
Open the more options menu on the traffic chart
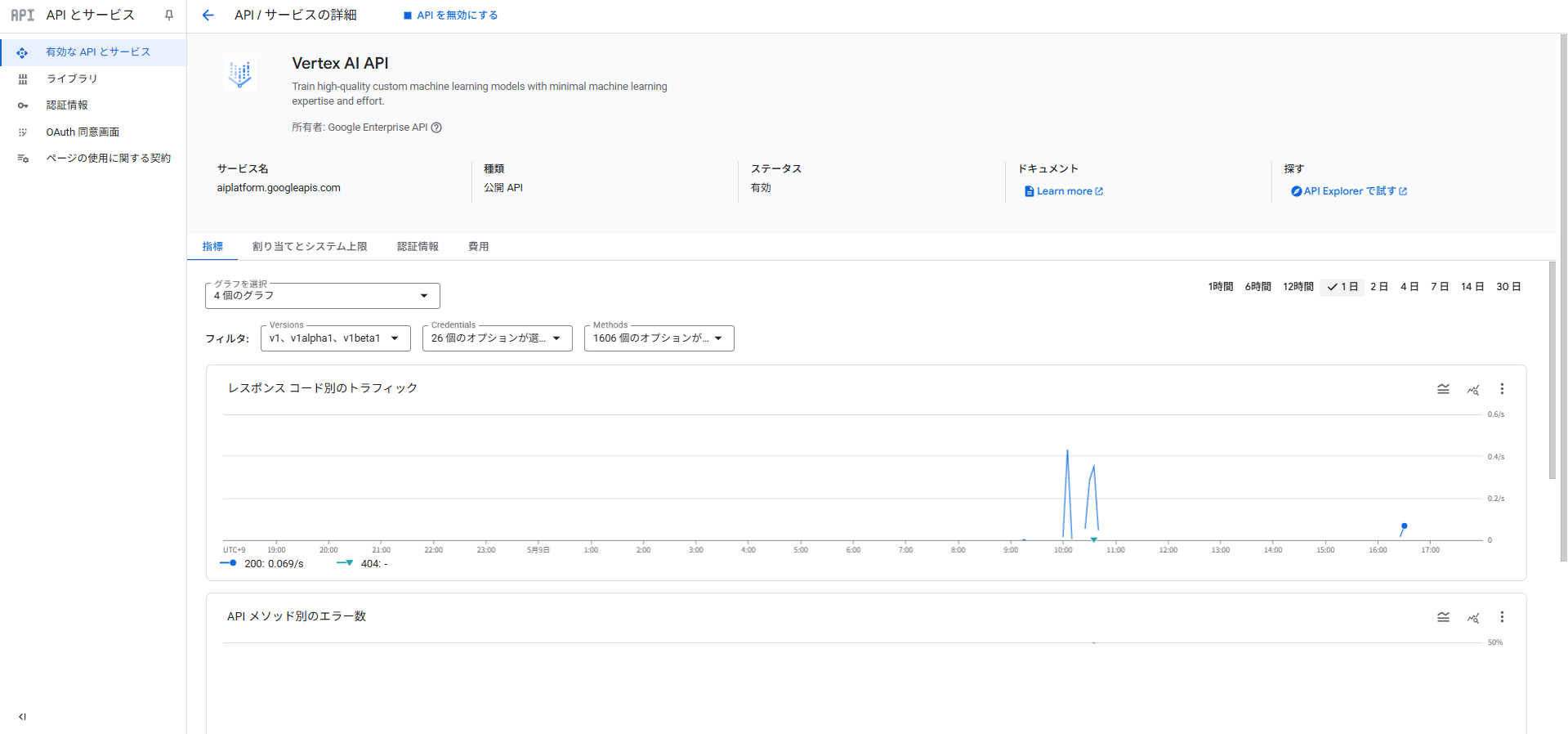coord(1502,389)
